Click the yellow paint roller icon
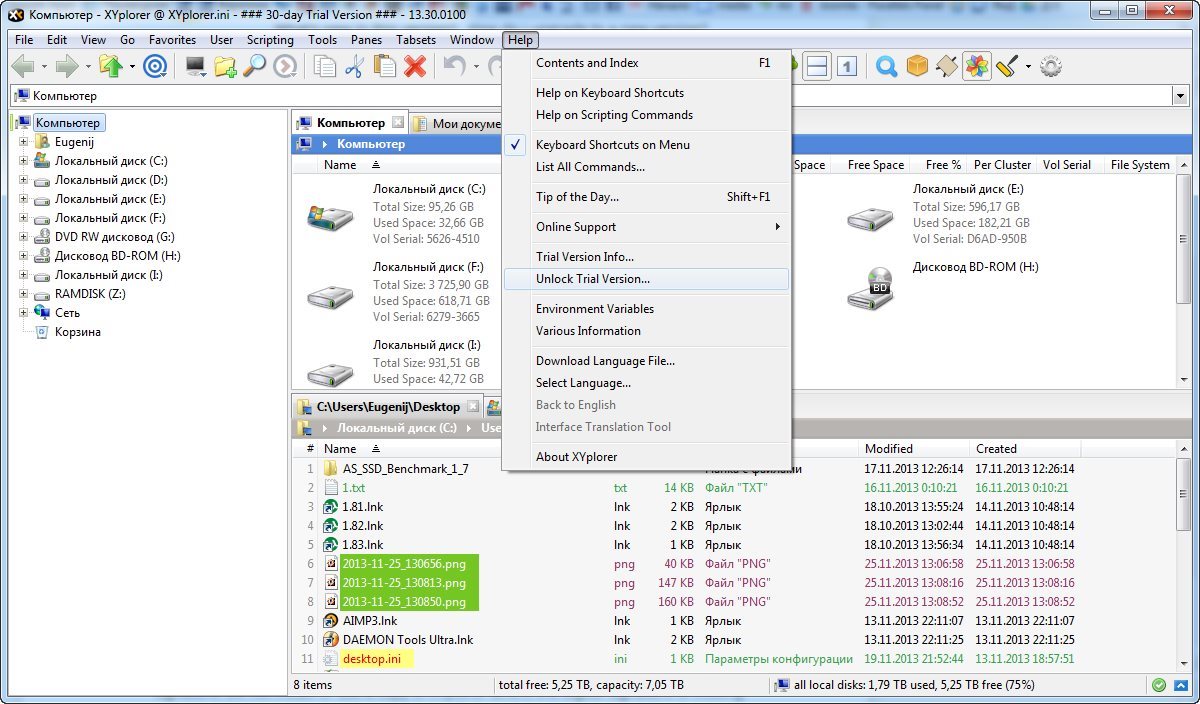Image resolution: width=1200 pixels, height=704 pixels. pos(1007,67)
